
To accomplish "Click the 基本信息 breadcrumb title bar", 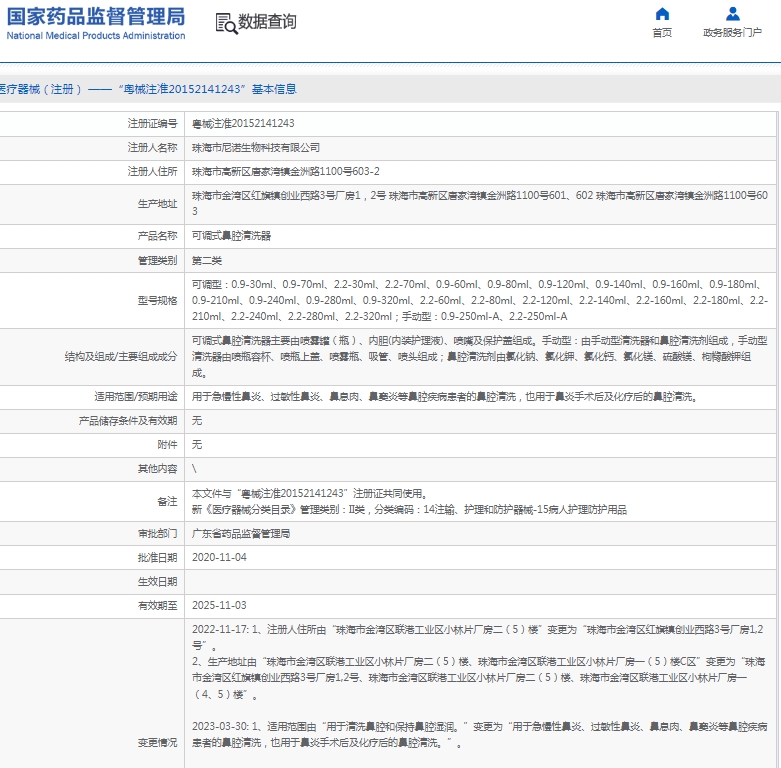I will [x=150, y=89].
